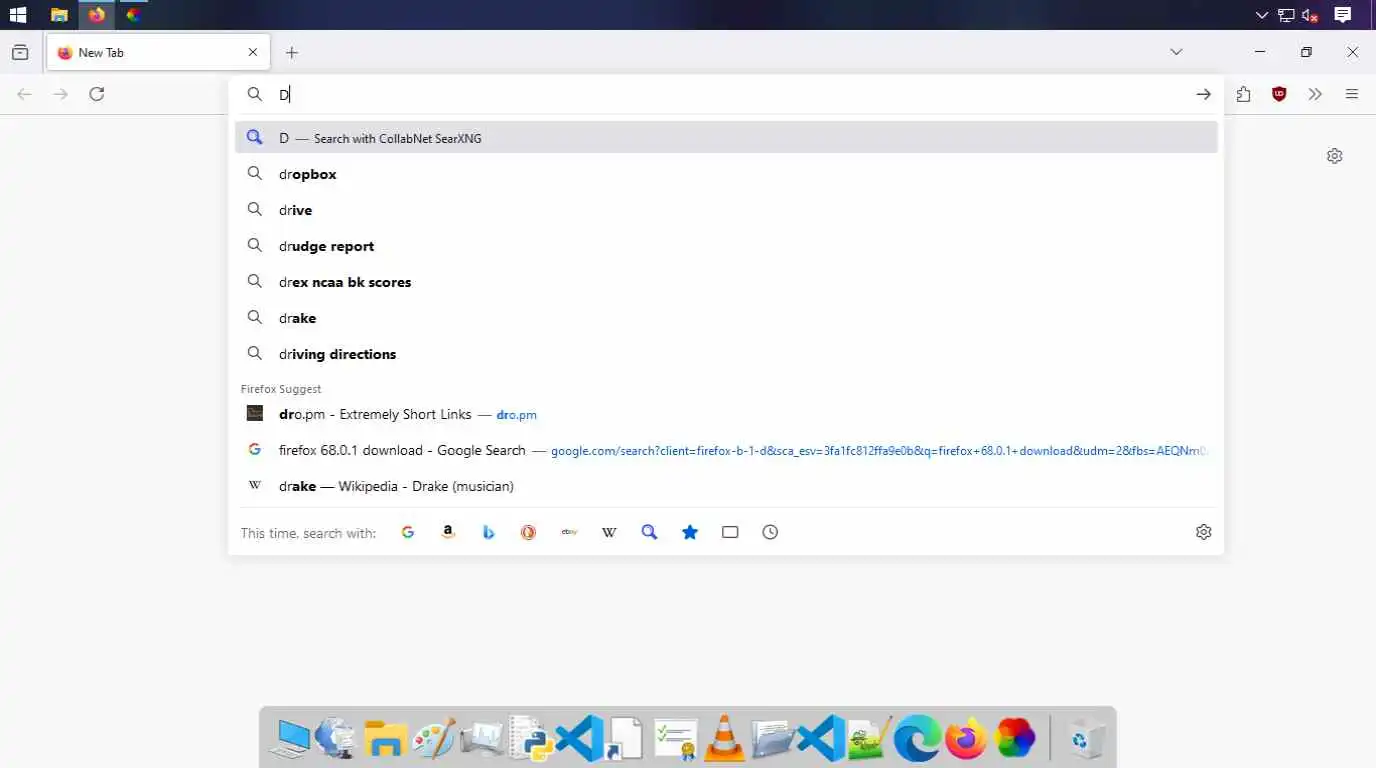Open the Windows Start menu
1376x768 pixels.
tap(17, 15)
